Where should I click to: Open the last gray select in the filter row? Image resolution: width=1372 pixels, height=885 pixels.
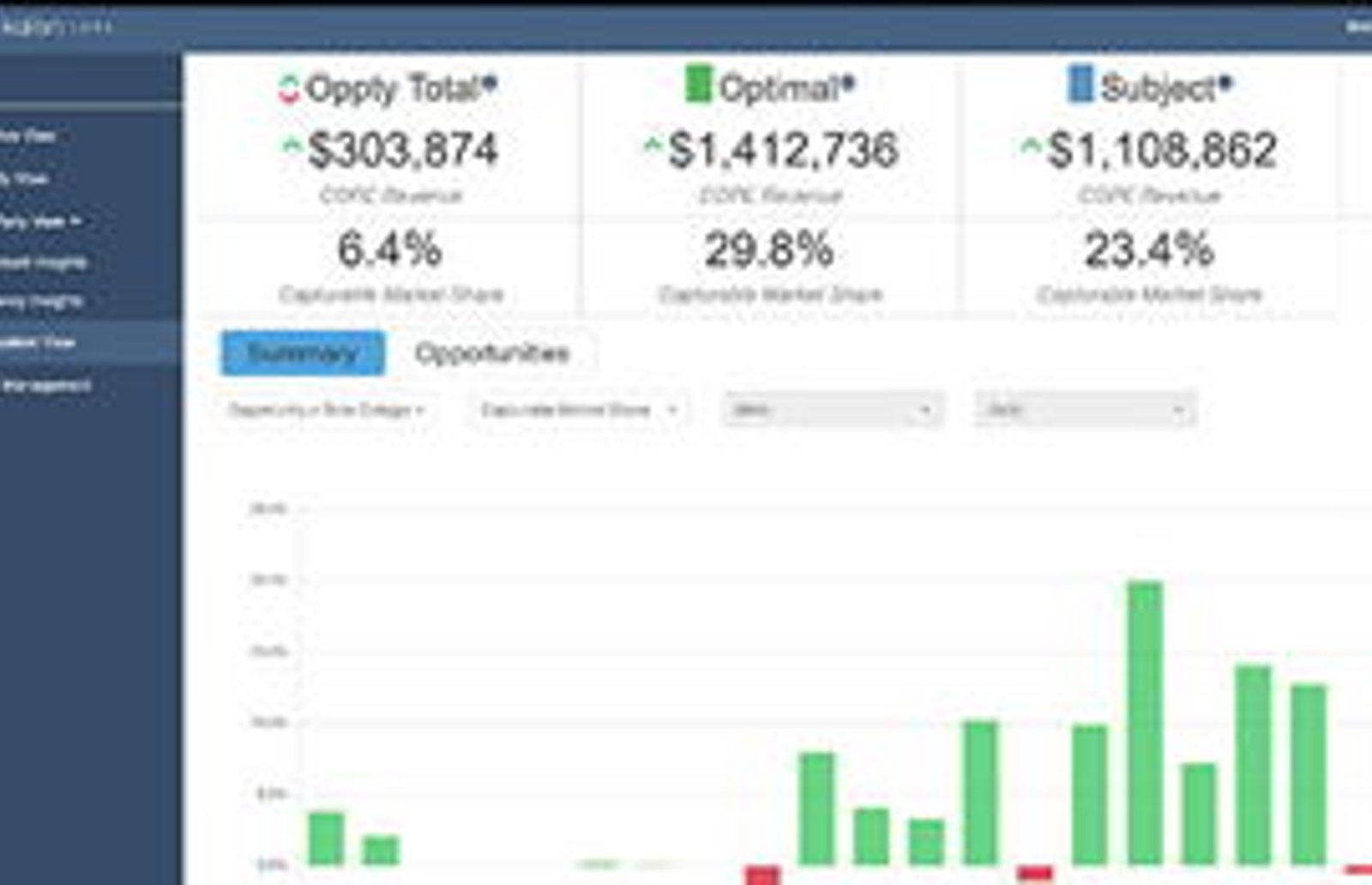[1085, 410]
